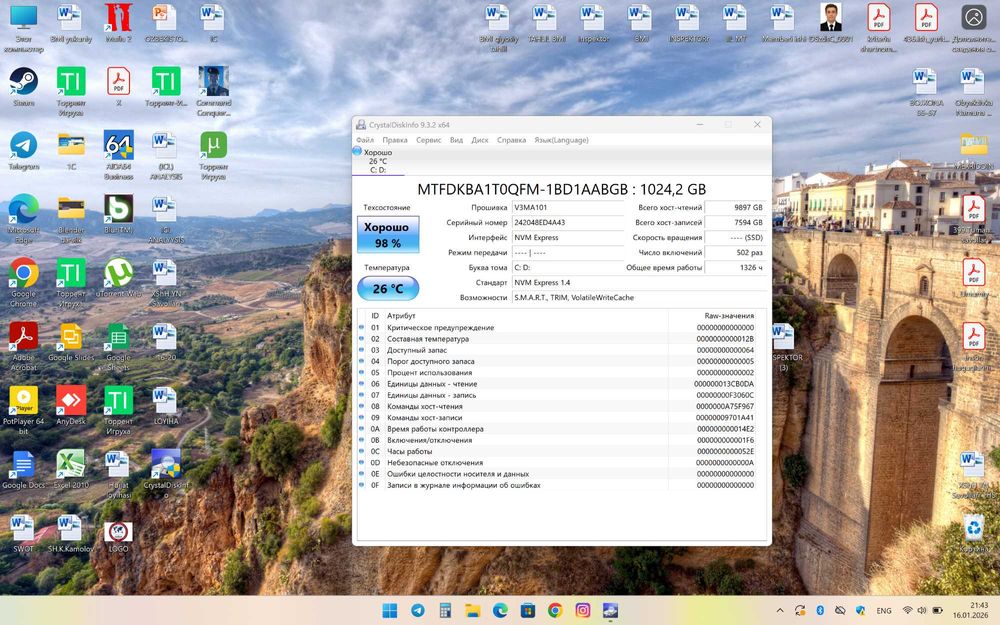Open the Google Slides desktop shortcut
This screenshot has width=1000, height=625.
[x=71, y=342]
